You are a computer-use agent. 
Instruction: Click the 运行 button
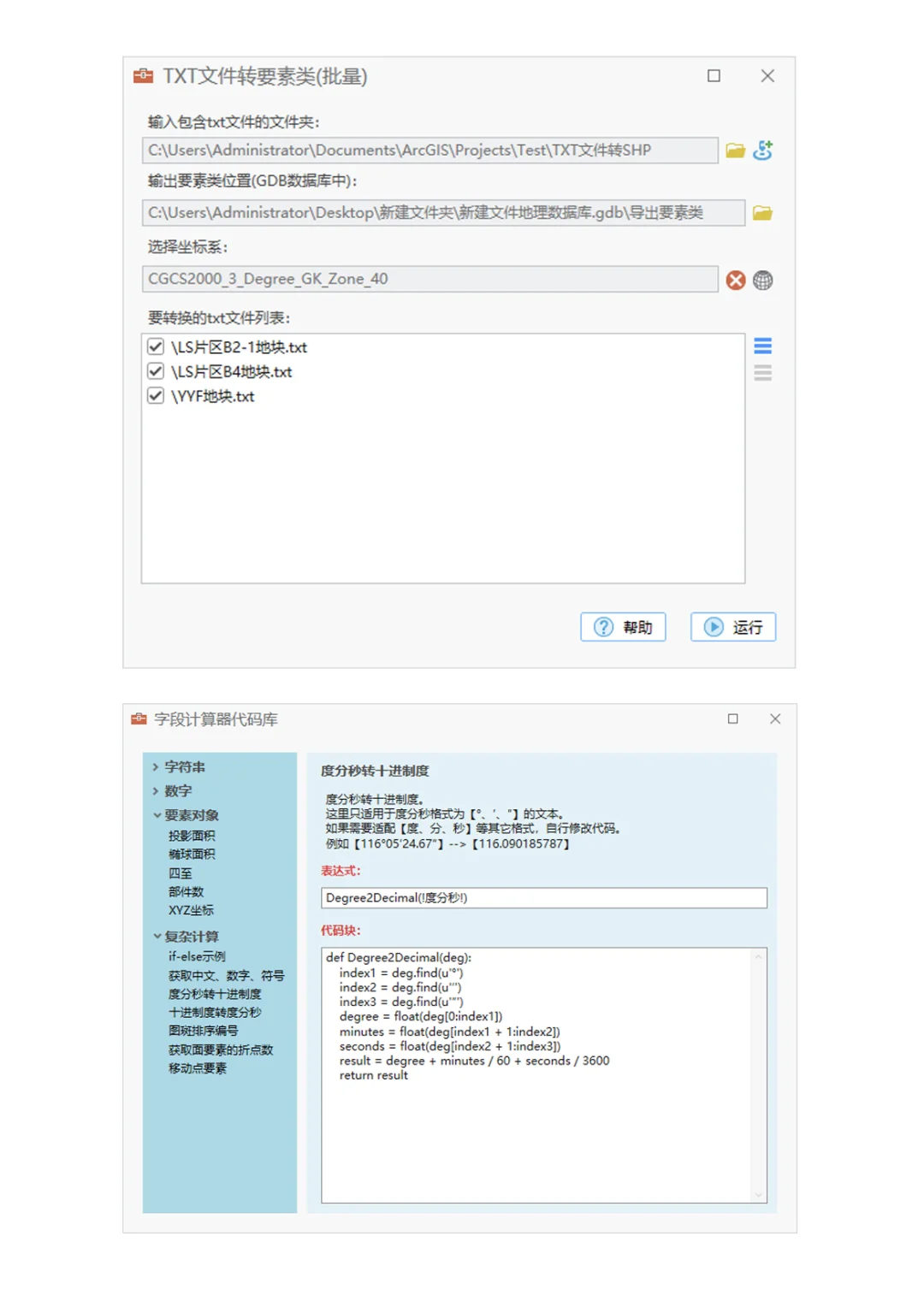click(732, 627)
